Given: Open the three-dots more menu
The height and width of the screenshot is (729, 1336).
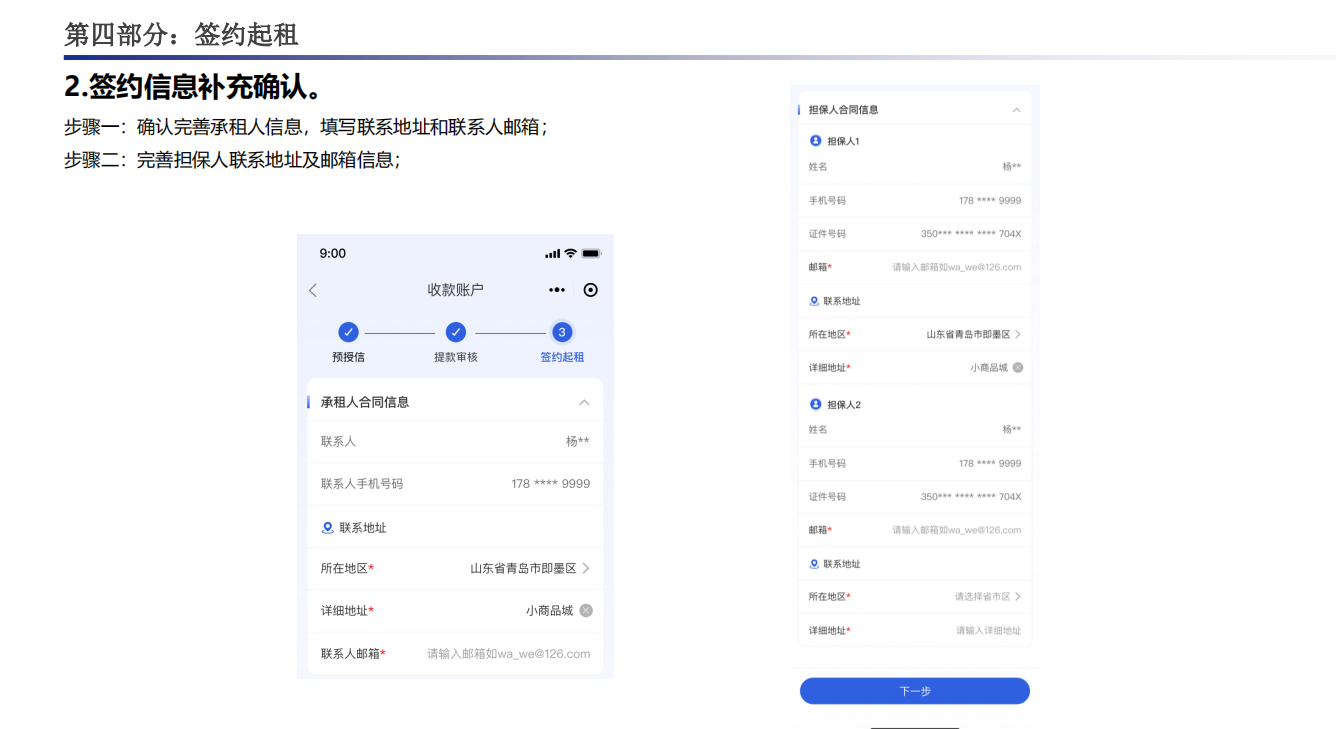Looking at the screenshot, I should (x=557, y=290).
